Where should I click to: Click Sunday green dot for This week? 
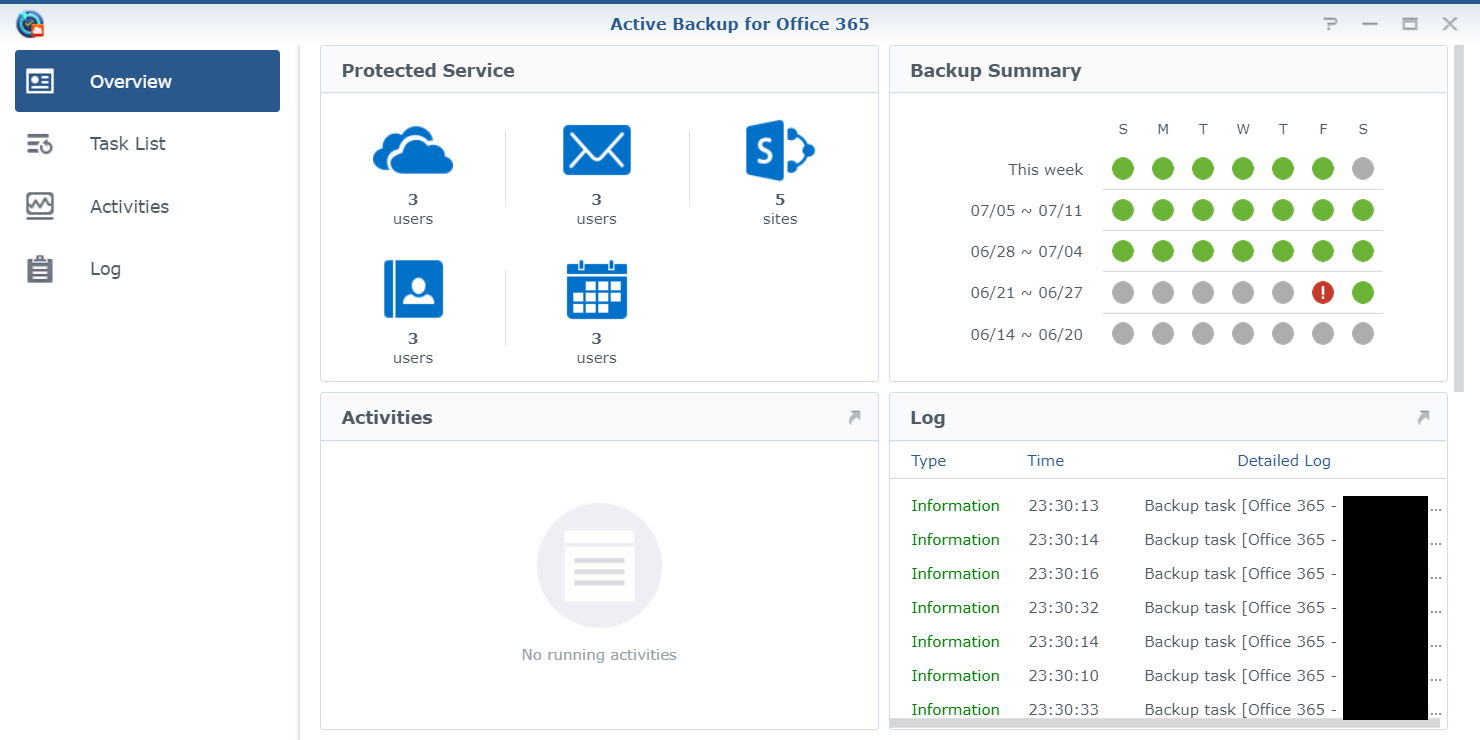1123,168
